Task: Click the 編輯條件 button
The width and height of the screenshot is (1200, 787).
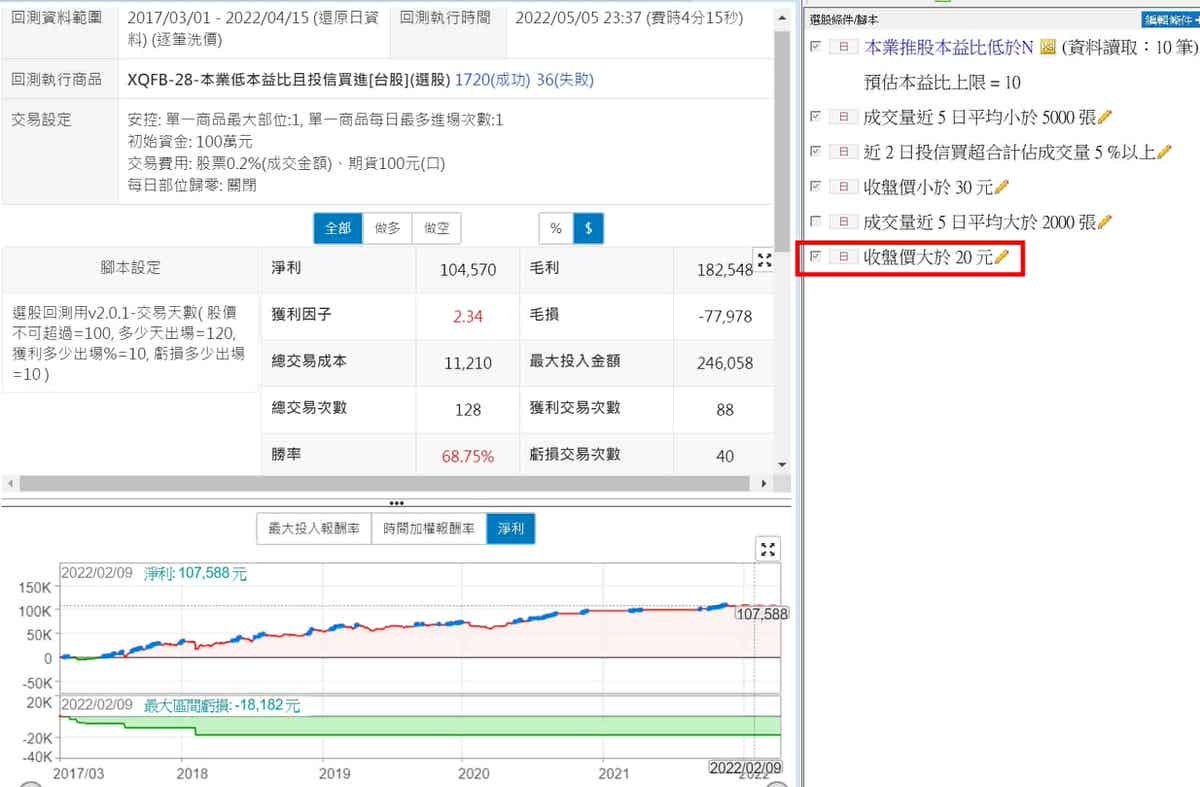Action: [1170, 19]
